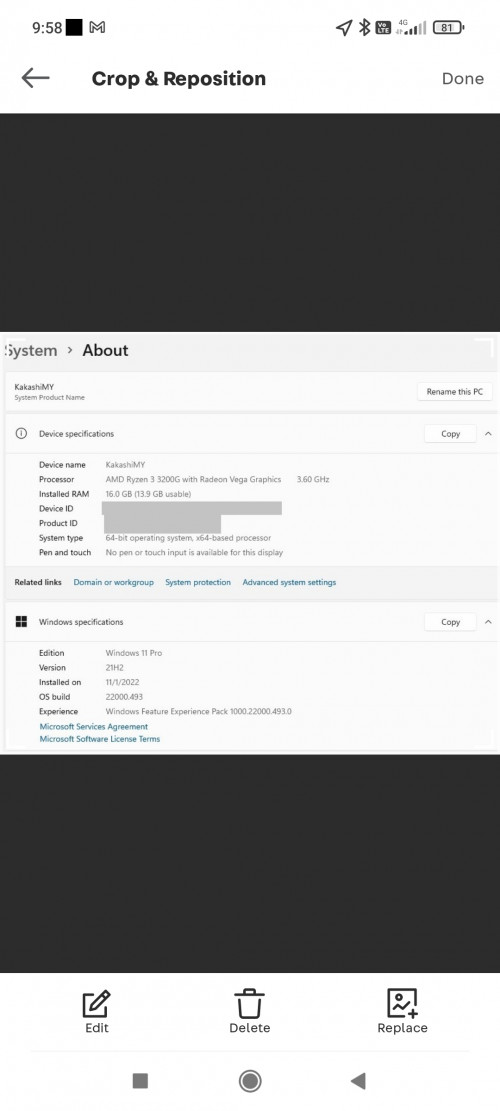Open System protection link
Image resolution: width=500 pixels, height=1111 pixels.
point(198,582)
